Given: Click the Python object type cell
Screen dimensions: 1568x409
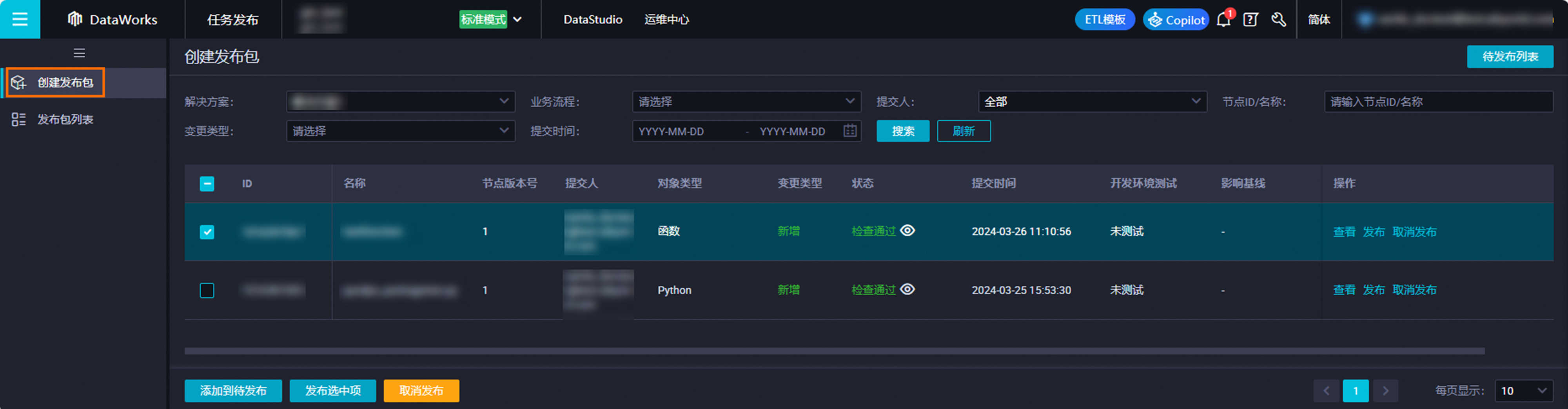Looking at the screenshot, I should click(x=674, y=290).
